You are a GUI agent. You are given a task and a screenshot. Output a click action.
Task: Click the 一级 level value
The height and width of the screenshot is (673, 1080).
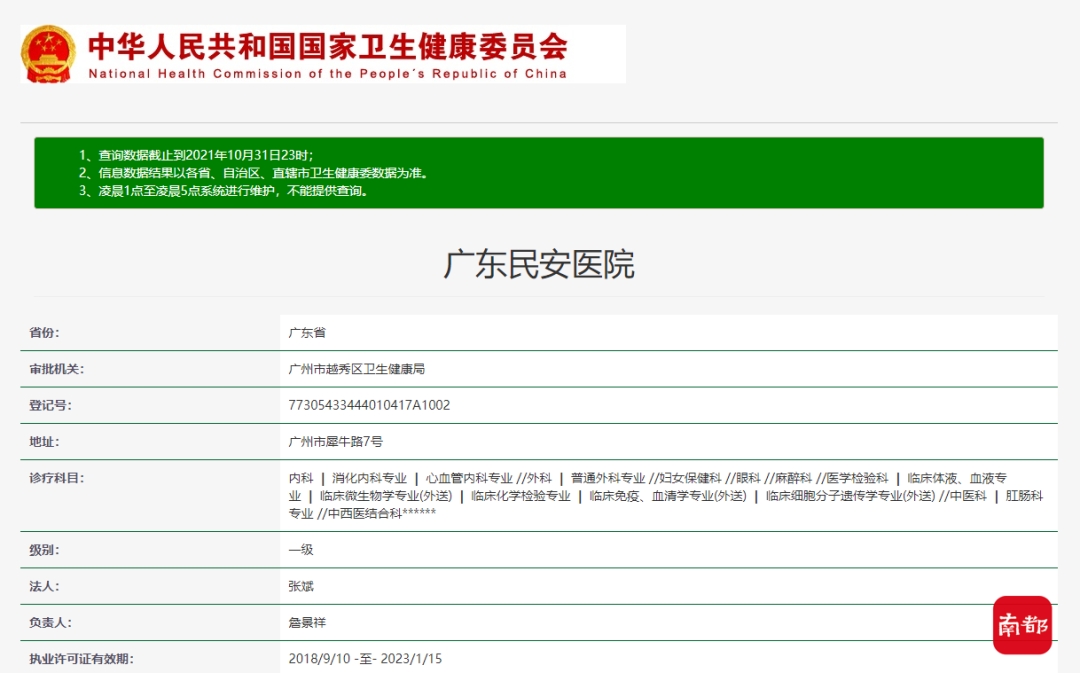tap(301, 550)
